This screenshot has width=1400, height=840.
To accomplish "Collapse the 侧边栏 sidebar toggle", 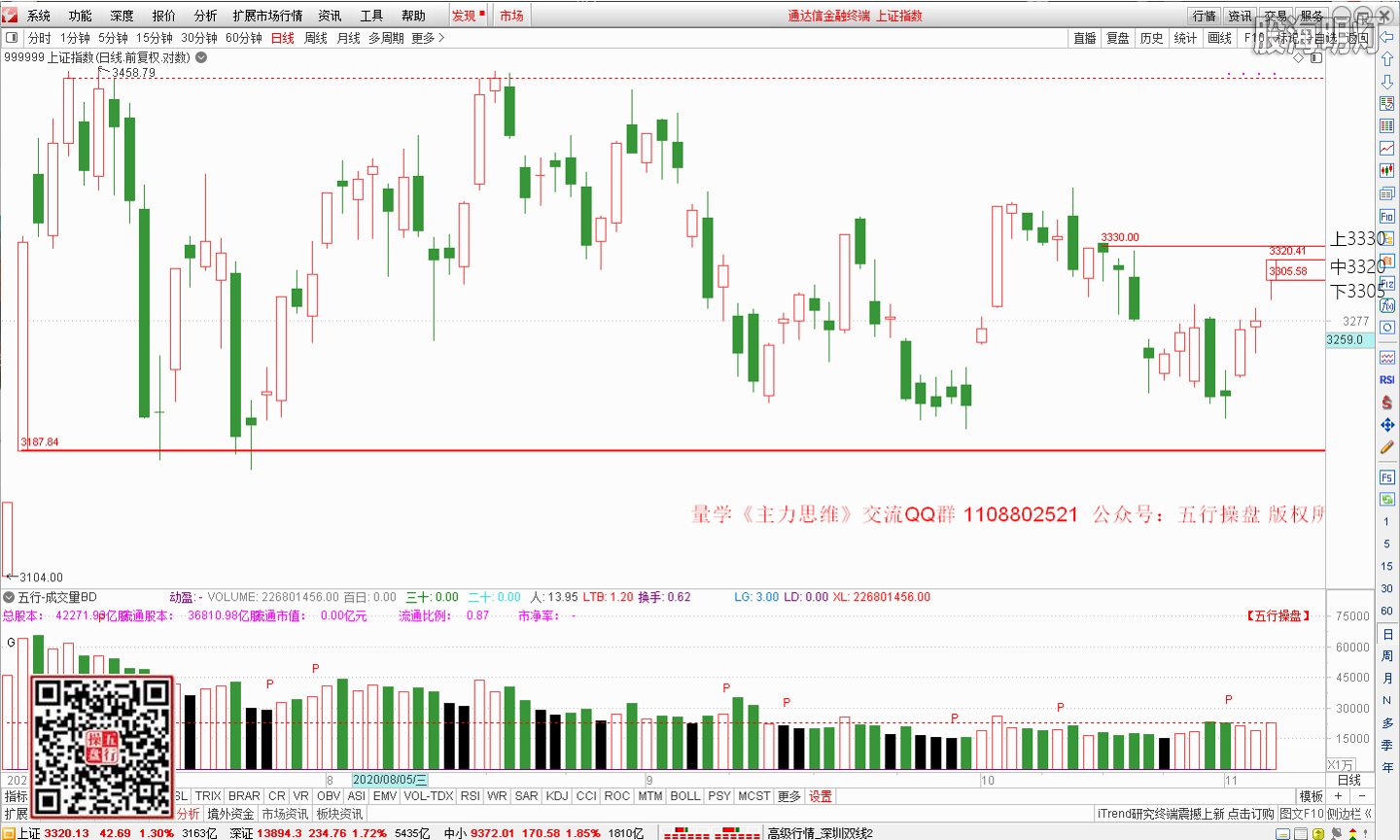I will point(1350,814).
